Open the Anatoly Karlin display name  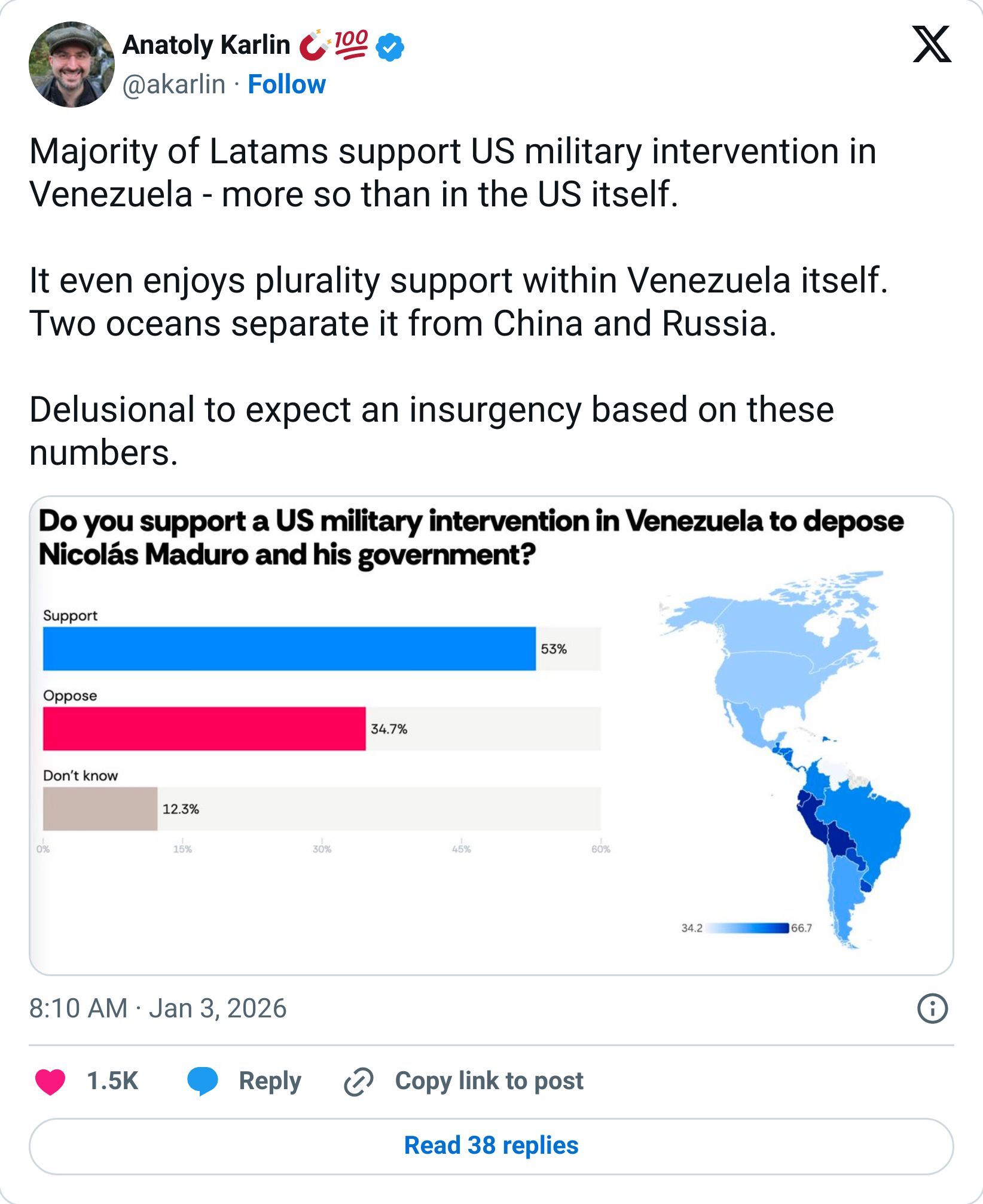[206, 45]
